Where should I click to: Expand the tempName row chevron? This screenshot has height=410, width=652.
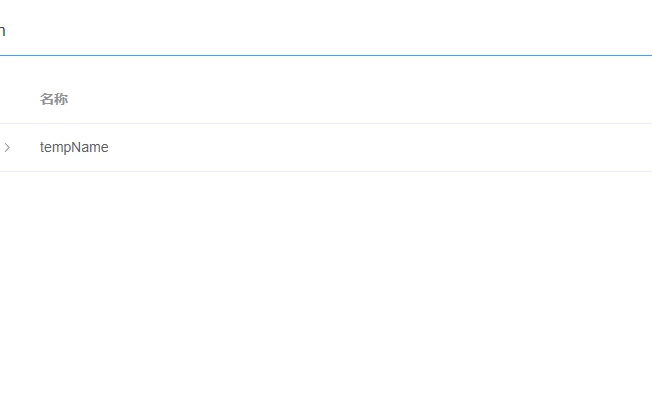click(7, 148)
